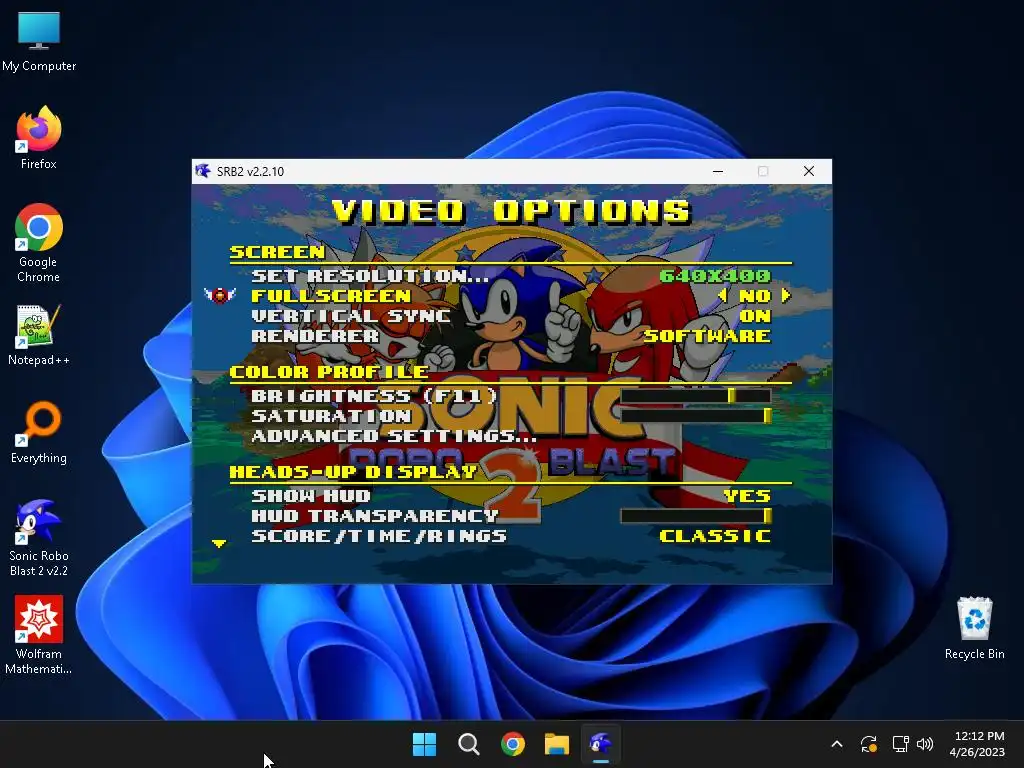
Task: Open Chrome from the taskbar
Action: coord(513,744)
